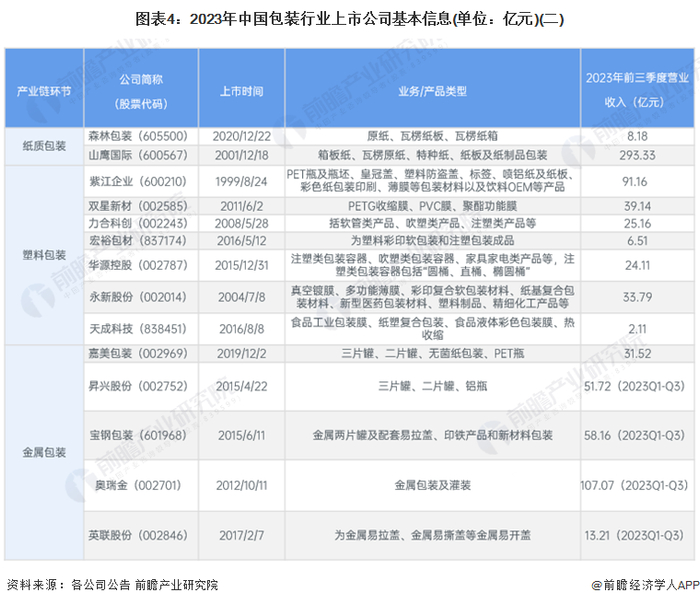Click revenue value 33.79
The width and height of the screenshot is (700, 604).
tap(637, 297)
